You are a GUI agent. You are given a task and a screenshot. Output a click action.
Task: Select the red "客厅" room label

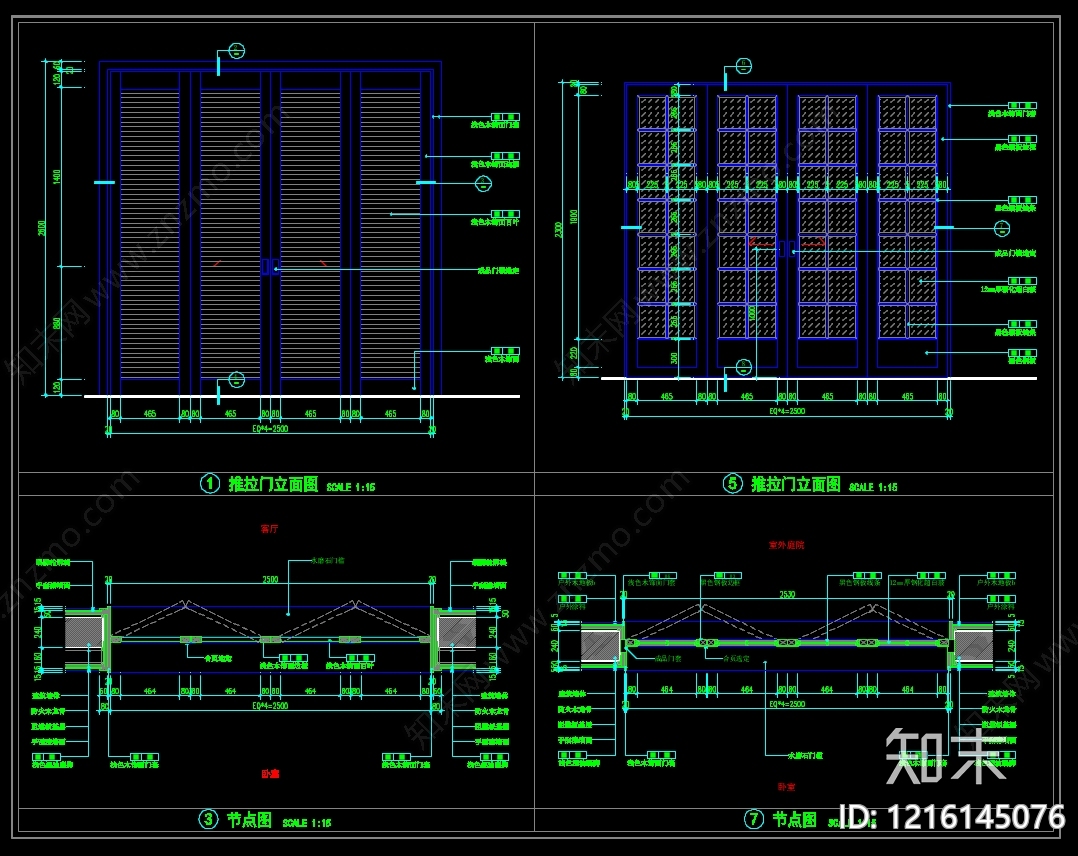click(x=270, y=529)
